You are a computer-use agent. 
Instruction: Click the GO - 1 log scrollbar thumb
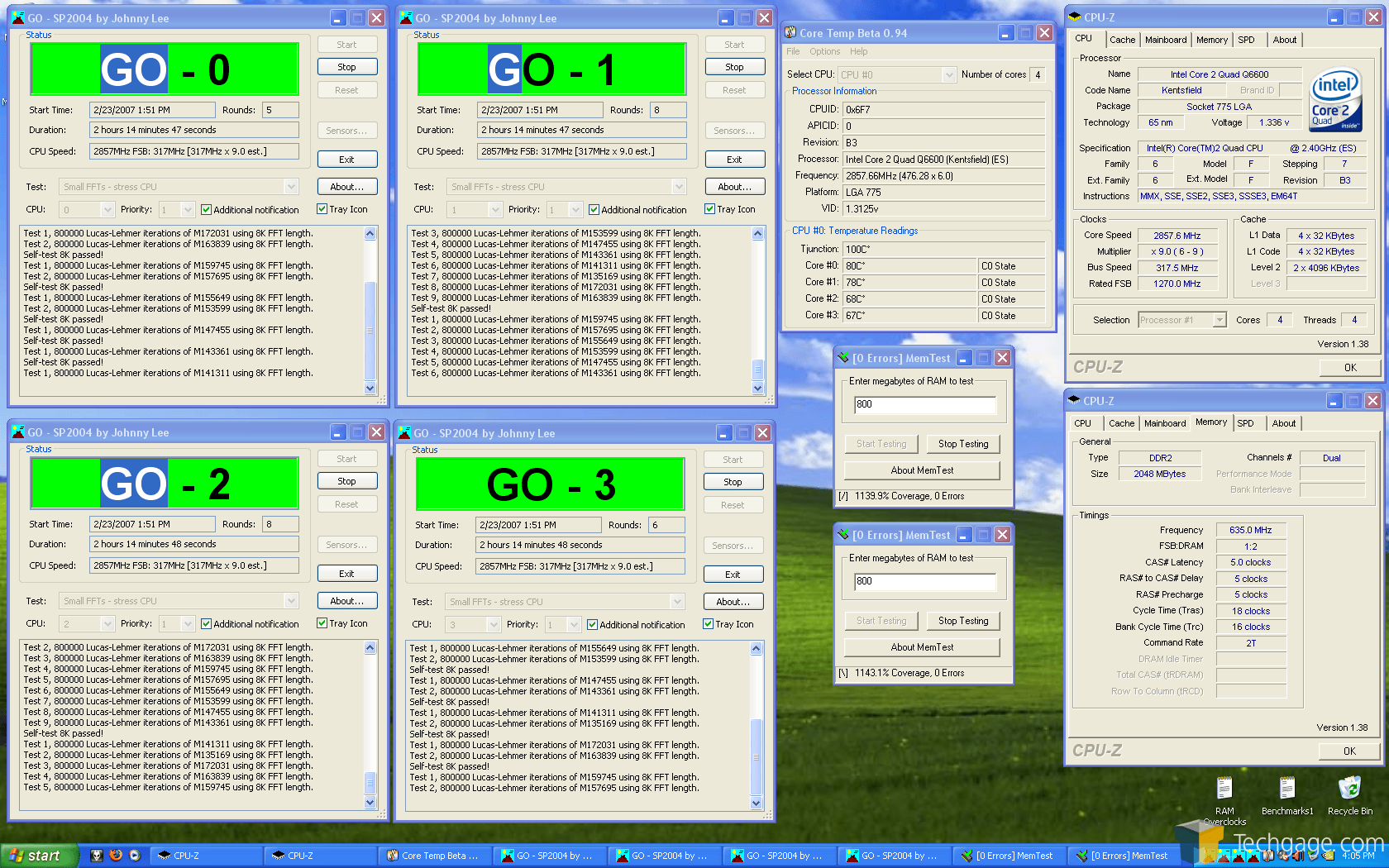point(757,370)
